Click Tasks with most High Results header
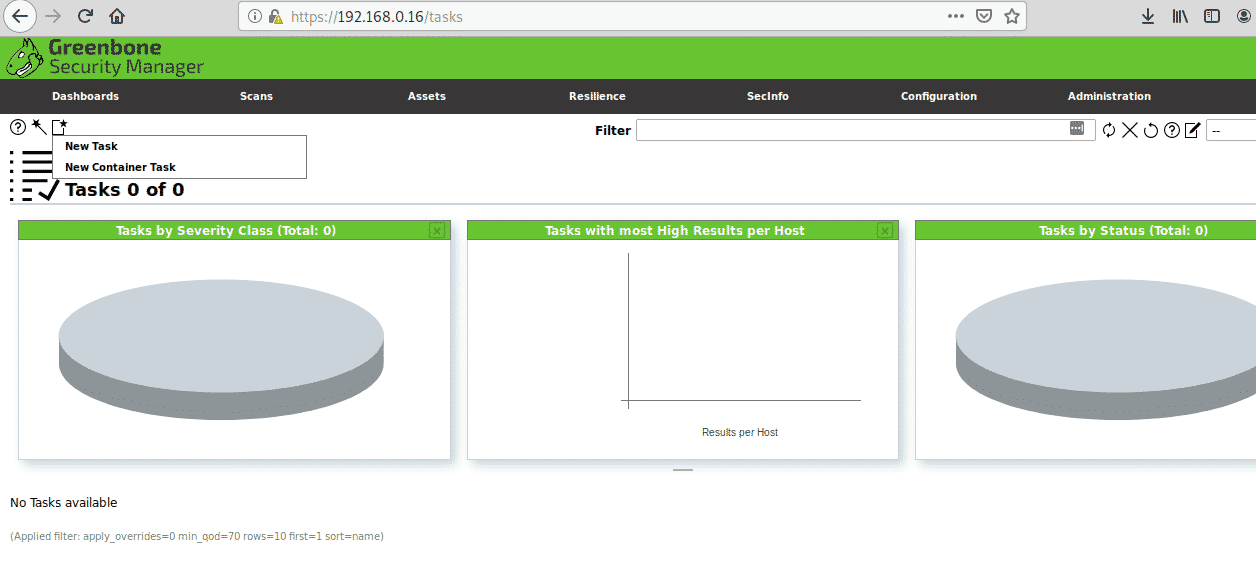 675,230
